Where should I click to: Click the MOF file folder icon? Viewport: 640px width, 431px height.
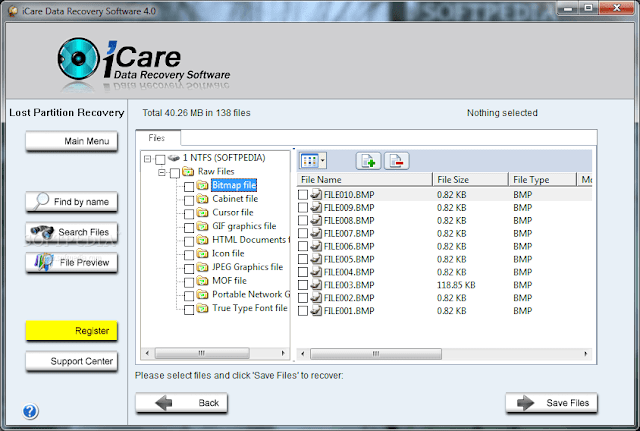[x=202, y=281]
